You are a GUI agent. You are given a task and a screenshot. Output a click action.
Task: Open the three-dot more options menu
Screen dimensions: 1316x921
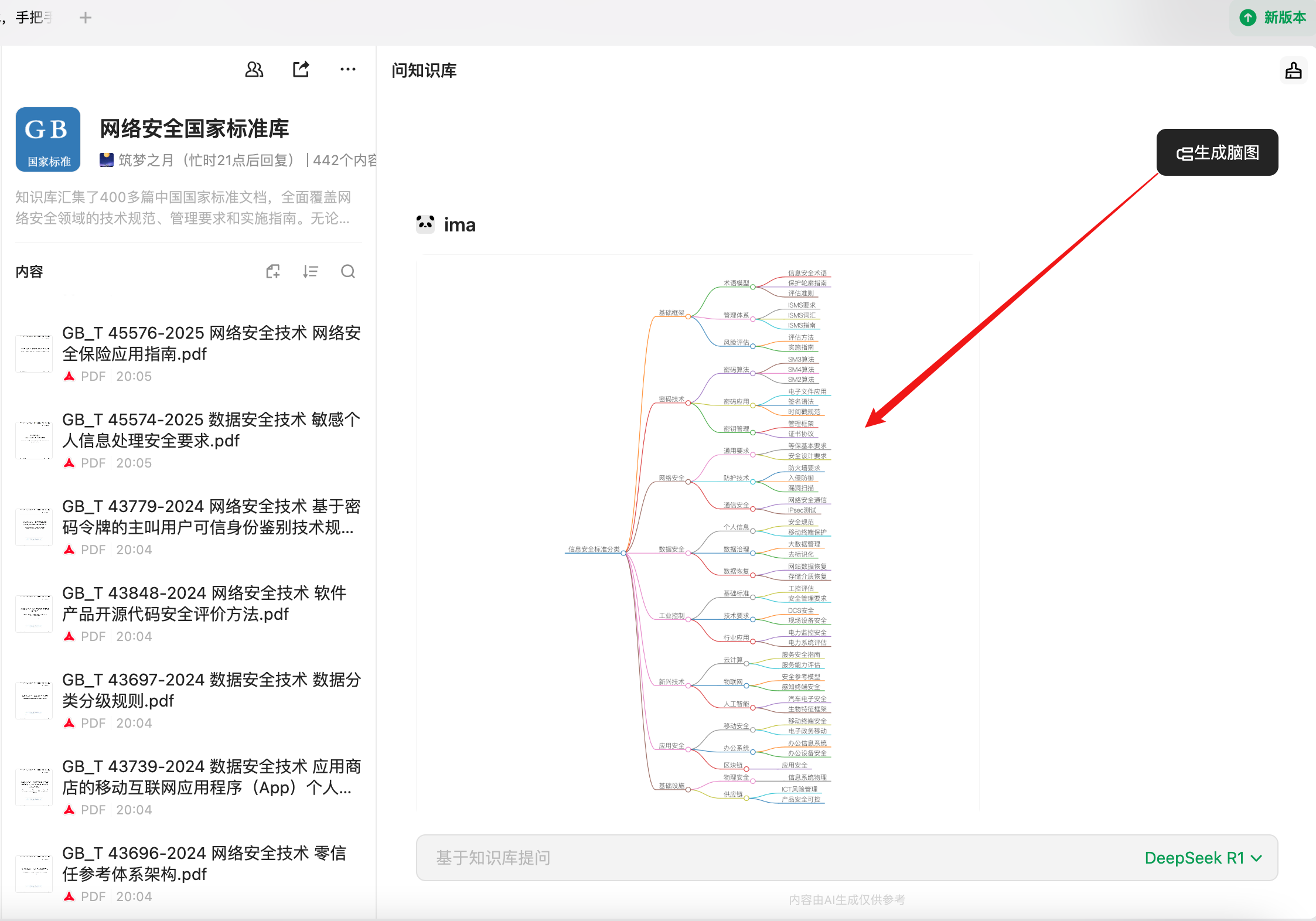(x=347, y=70)
